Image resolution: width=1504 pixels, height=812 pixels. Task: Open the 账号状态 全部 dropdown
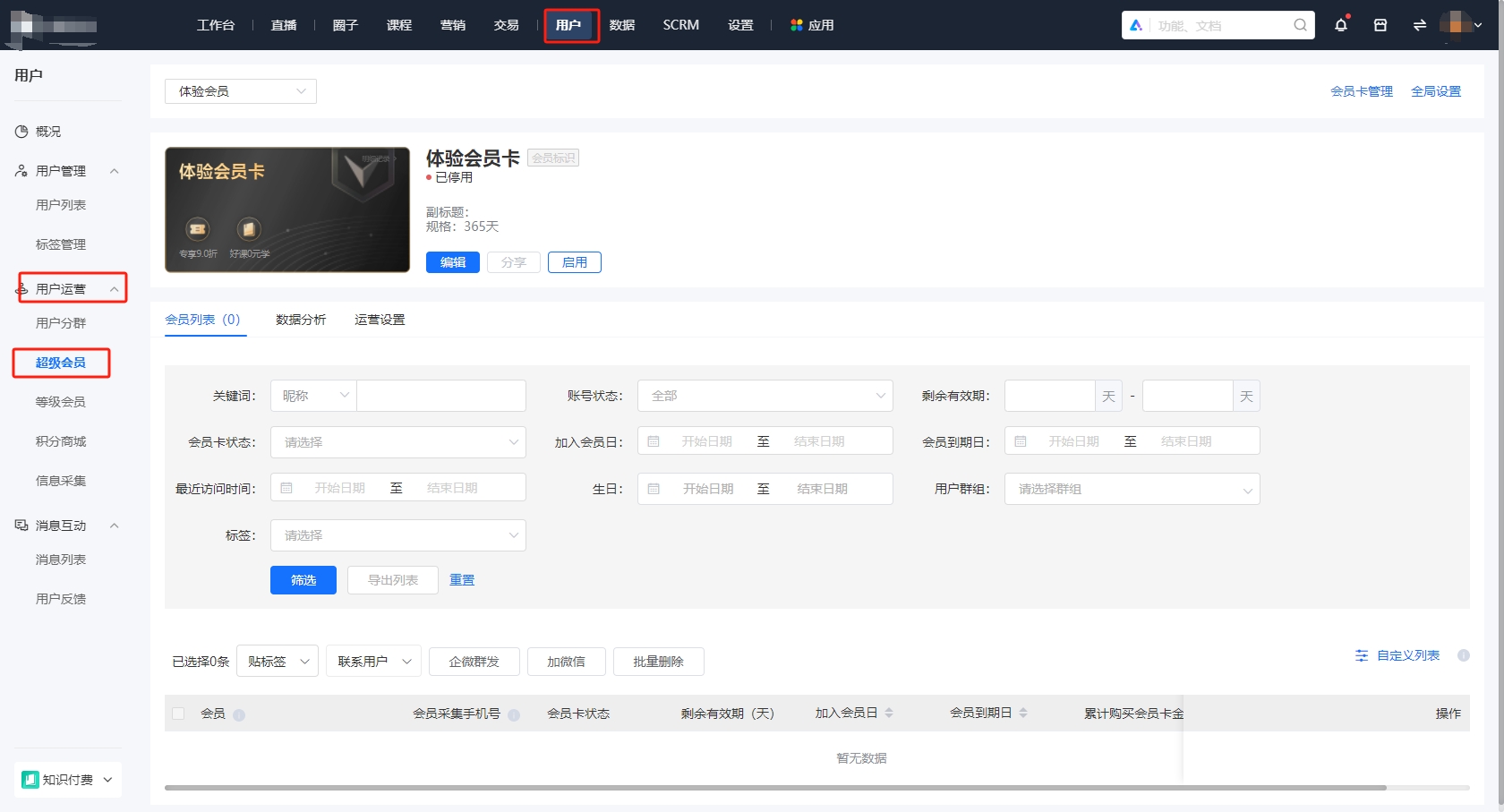pos(765,395)
